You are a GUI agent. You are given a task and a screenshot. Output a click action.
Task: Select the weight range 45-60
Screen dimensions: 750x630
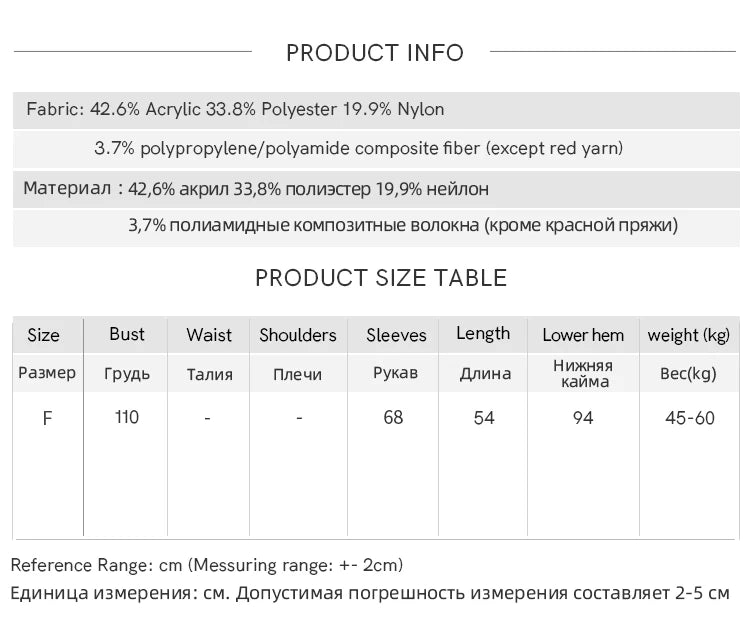click(x=690, y=418)
